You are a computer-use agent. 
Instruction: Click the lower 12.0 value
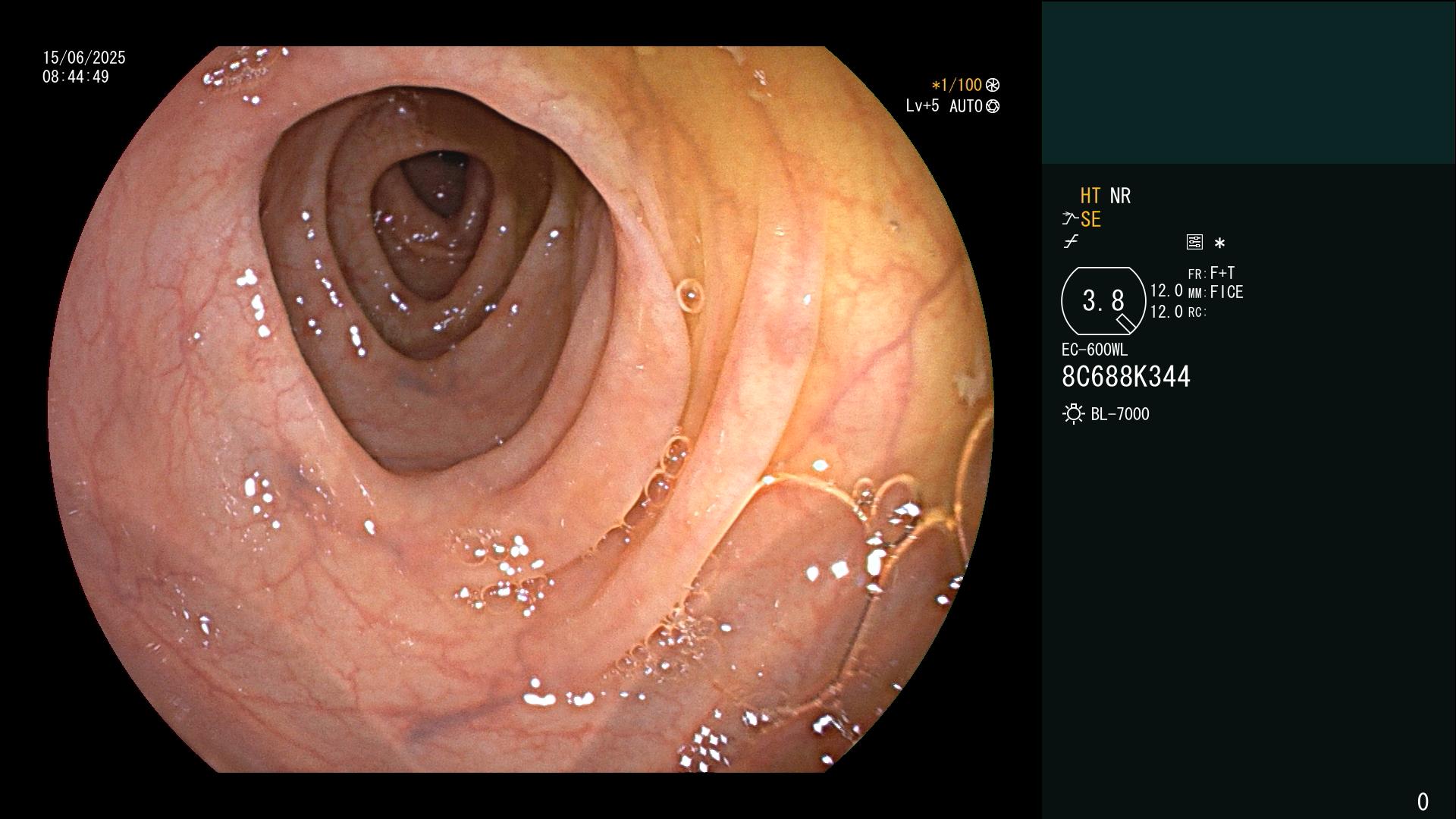(1166, 312)
